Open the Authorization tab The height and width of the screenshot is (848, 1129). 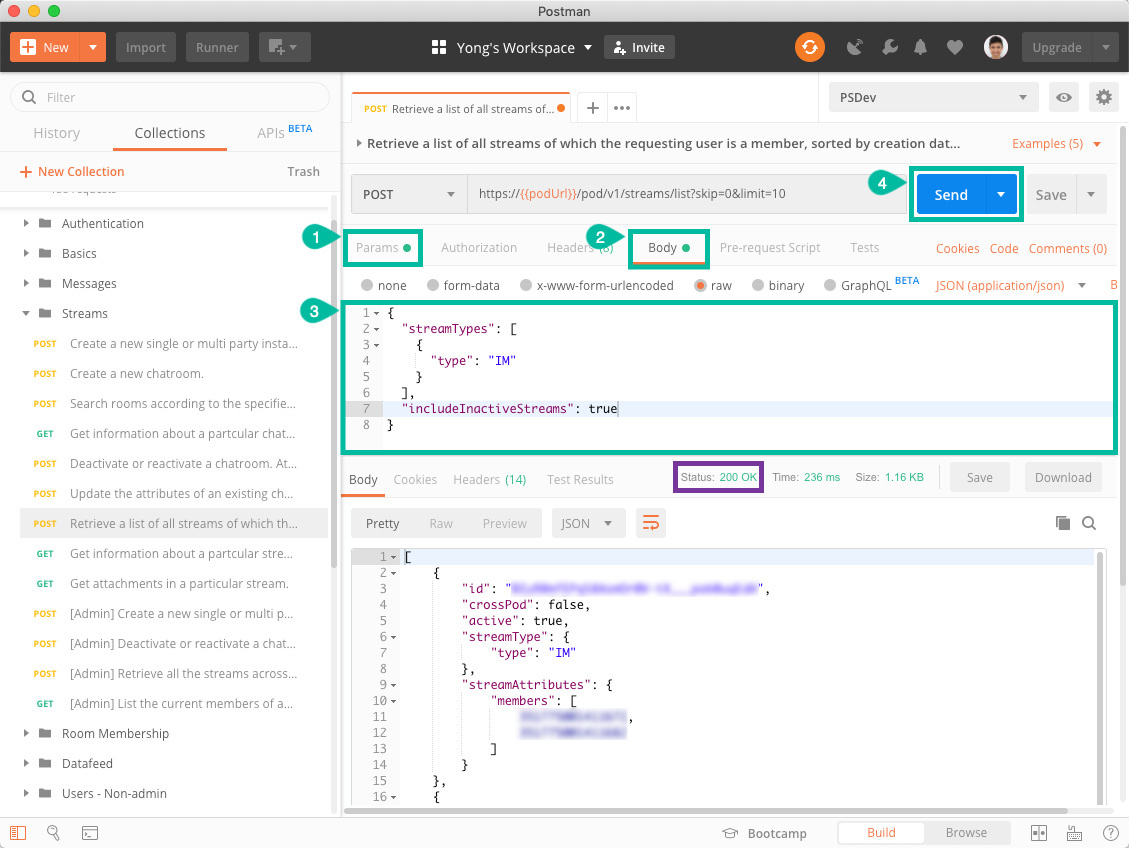pos(479,248)
